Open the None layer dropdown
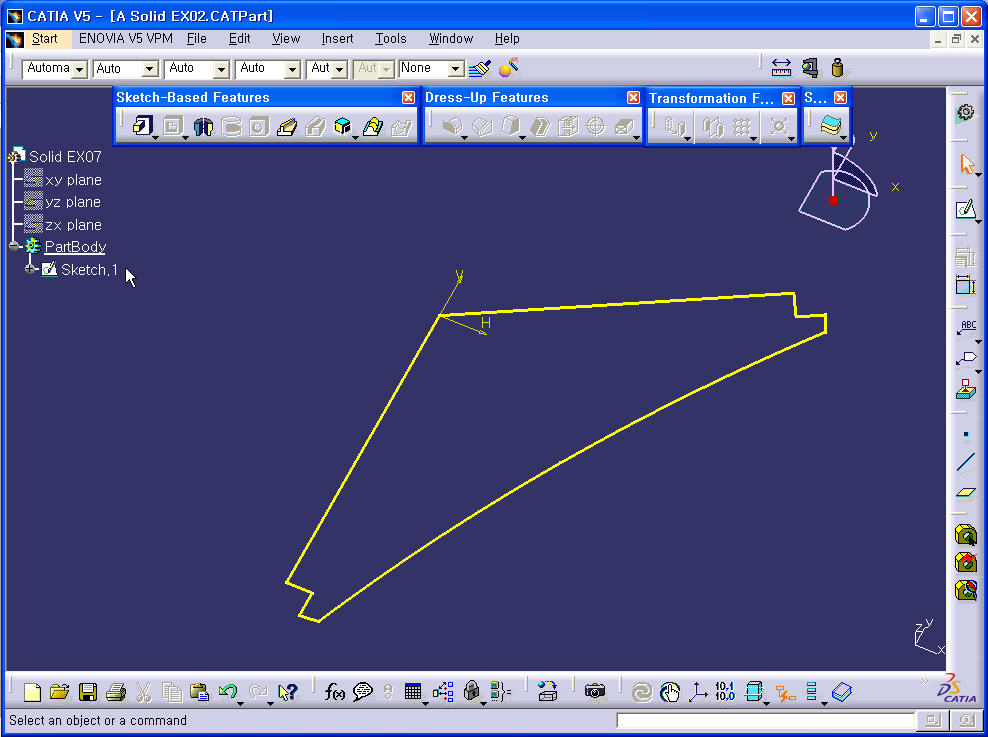The image size is (988, 737). click(x=456, y=69)
